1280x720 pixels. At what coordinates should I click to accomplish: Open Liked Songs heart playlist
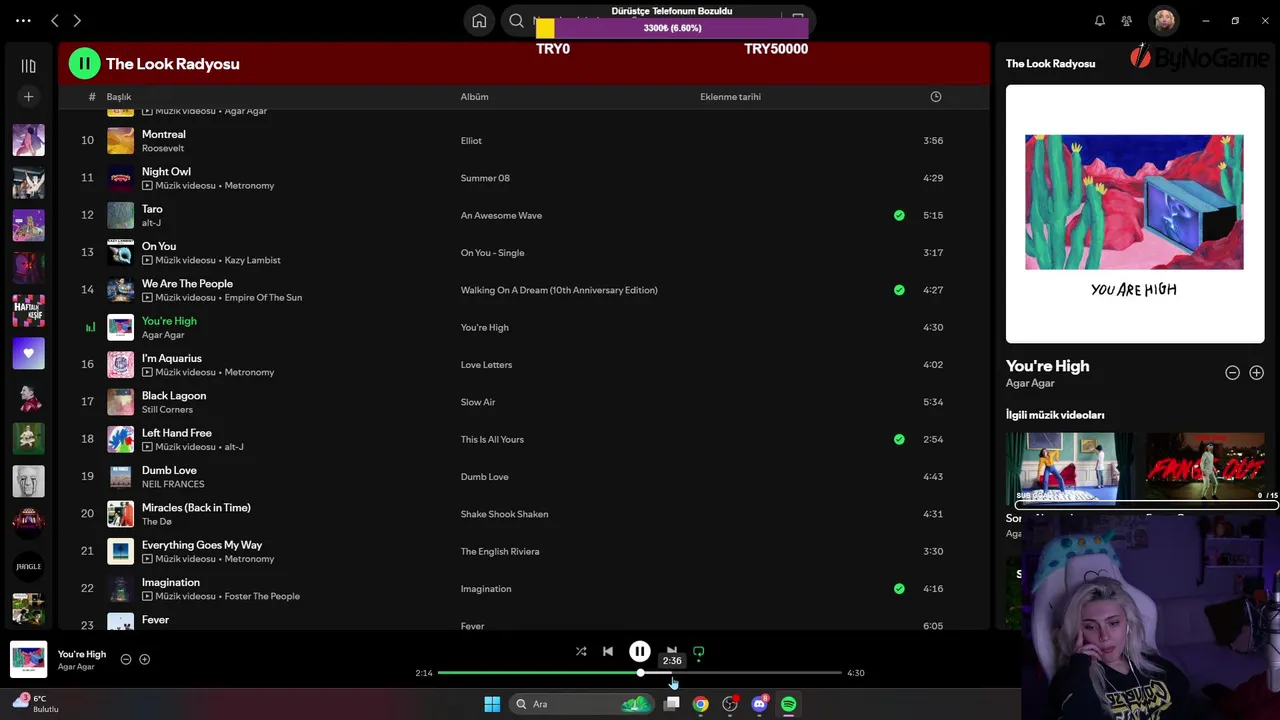click(x=28, y=353)
